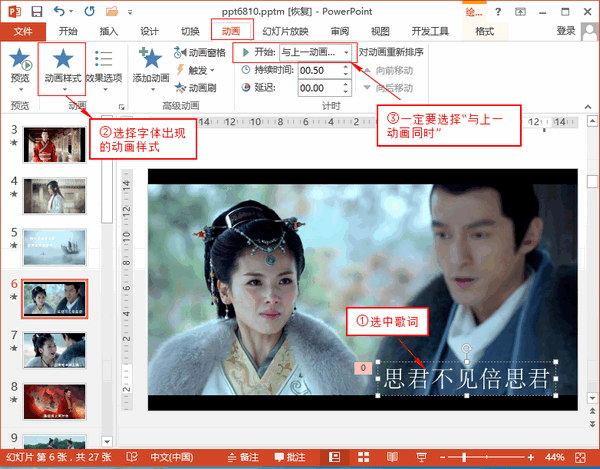
Task: Open the 动画样式 gallery
Action: (62, 69)
